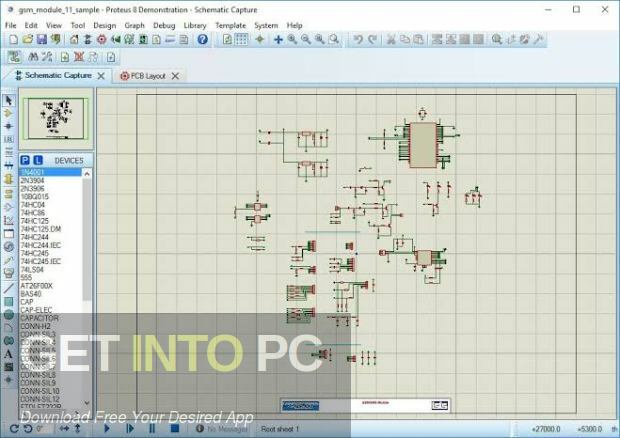Click the overview thumbnail of the schematic
Screen dimensions: 620x438
(x=56, y=119)
